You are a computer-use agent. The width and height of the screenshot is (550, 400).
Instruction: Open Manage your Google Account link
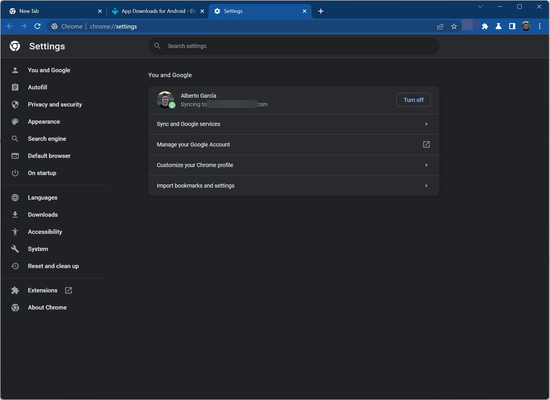coord(294,145)
